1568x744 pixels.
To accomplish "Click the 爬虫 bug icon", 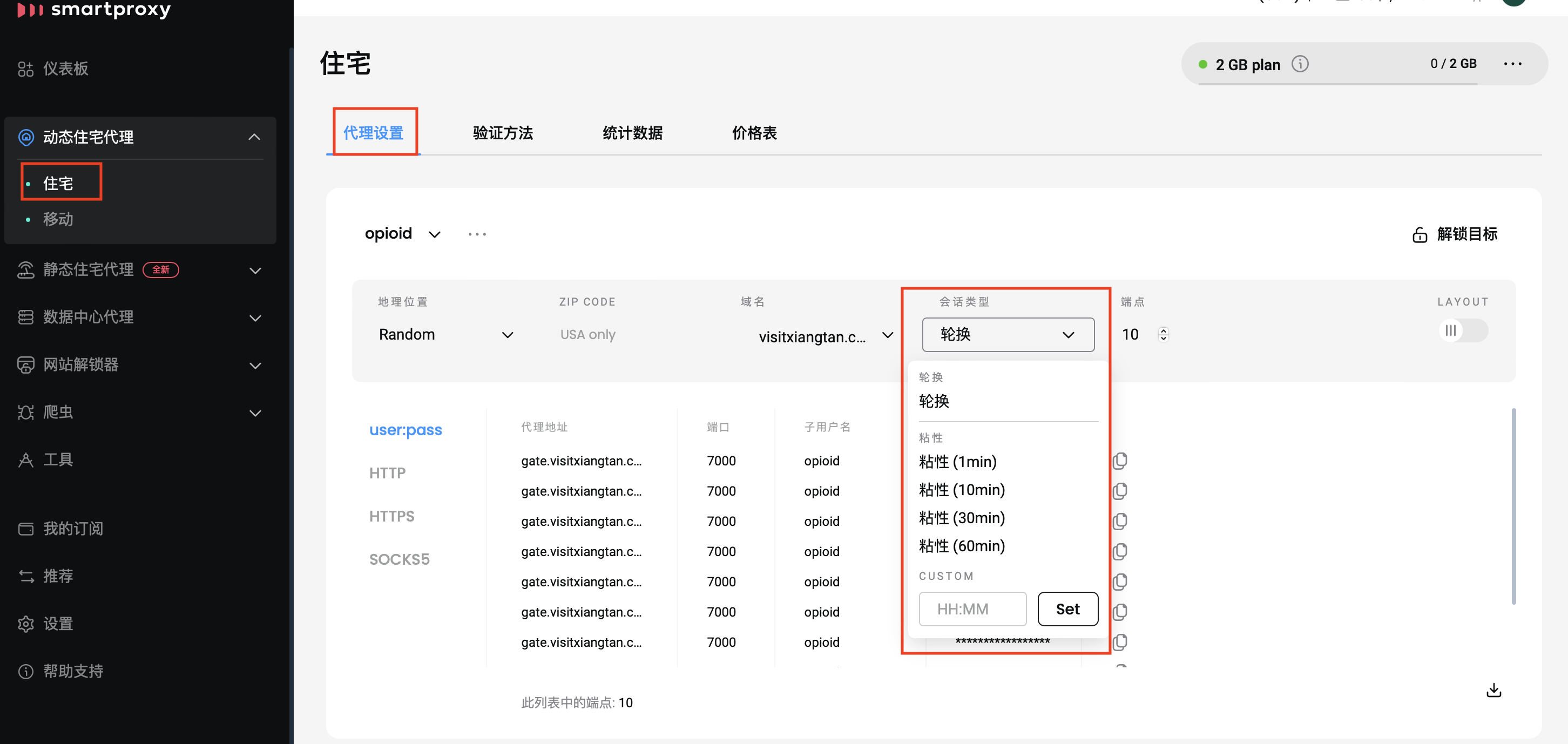I will point(25,412).
